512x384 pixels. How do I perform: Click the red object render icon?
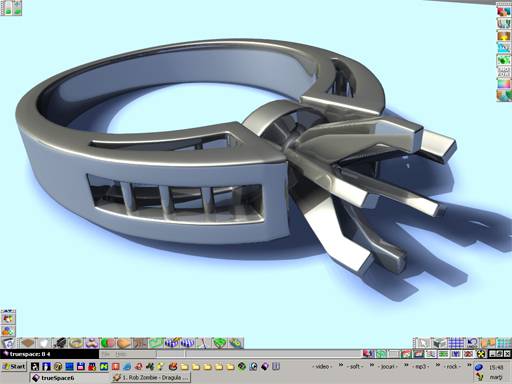[368, 354]
